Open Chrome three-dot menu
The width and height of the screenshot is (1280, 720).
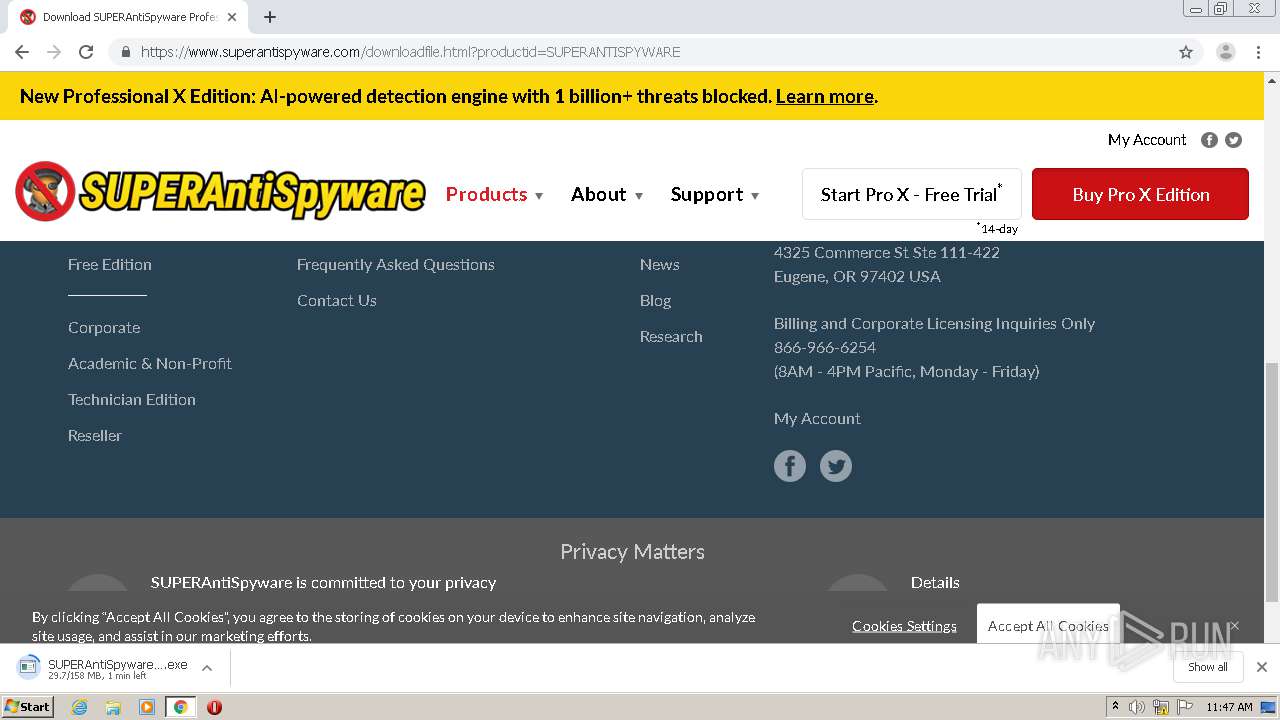point(1258,52)
